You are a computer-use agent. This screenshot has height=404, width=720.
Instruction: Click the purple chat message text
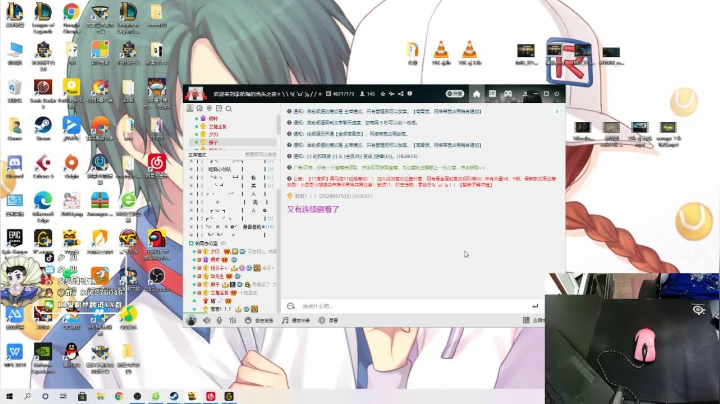pos(313,209)
